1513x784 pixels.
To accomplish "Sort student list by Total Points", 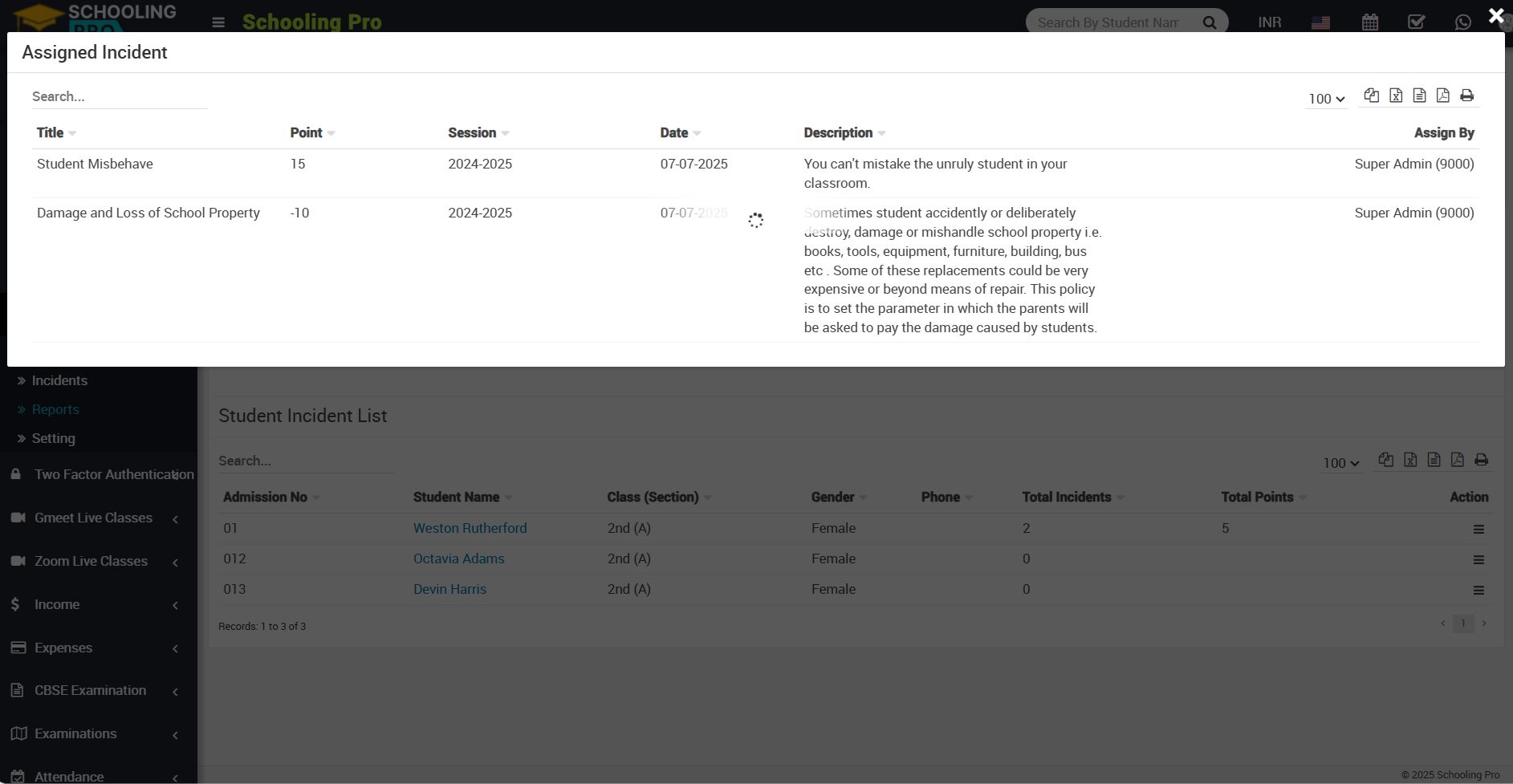I will point(1263,497).
